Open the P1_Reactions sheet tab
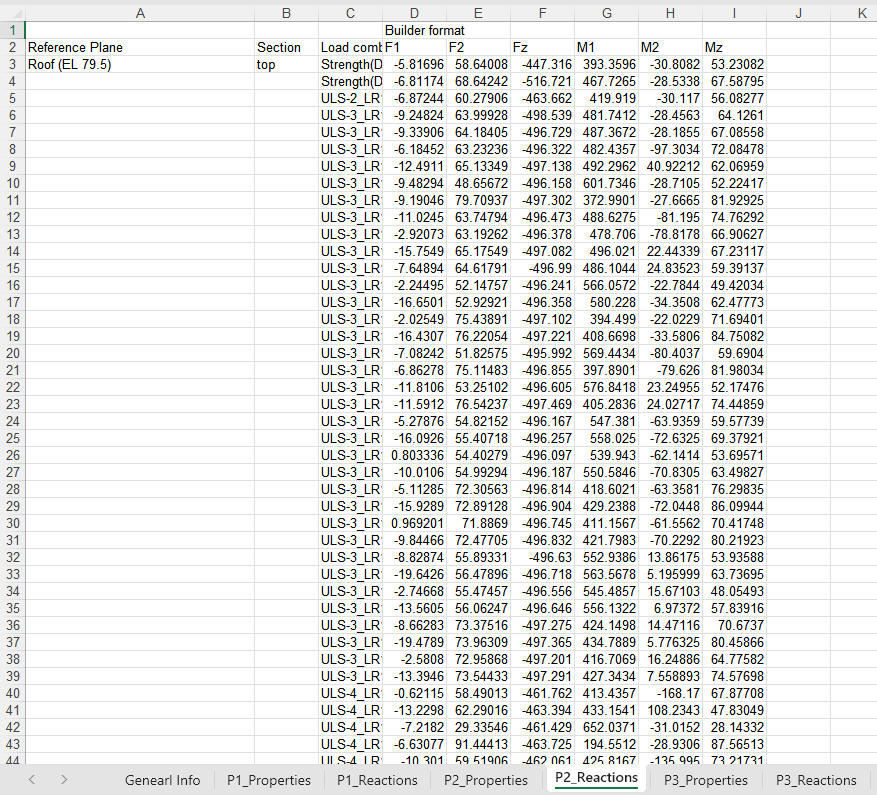The height and width of the screenshot is (795, 877). [377, 780]
